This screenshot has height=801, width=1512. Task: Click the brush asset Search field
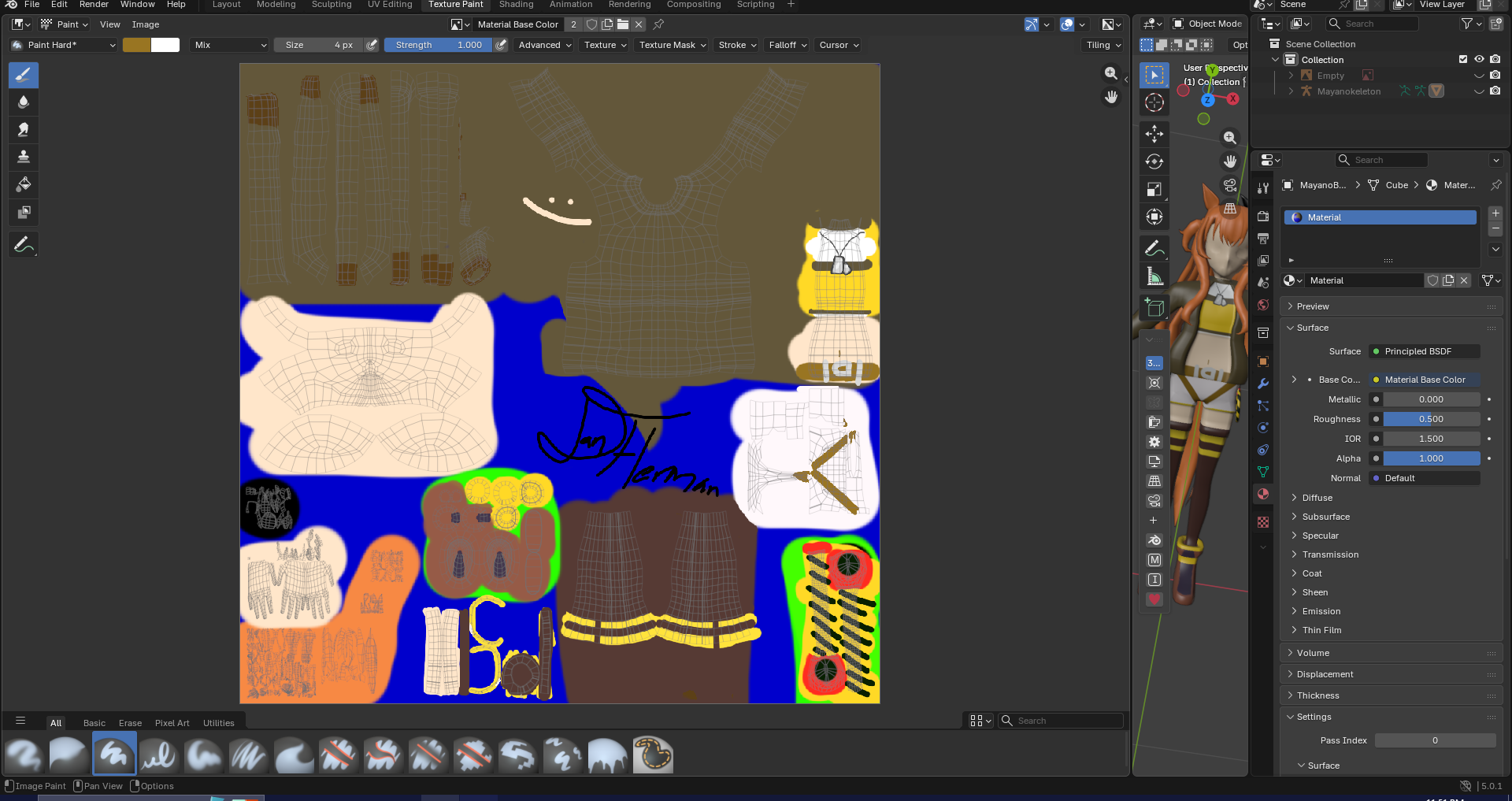tap(1067, 721)
